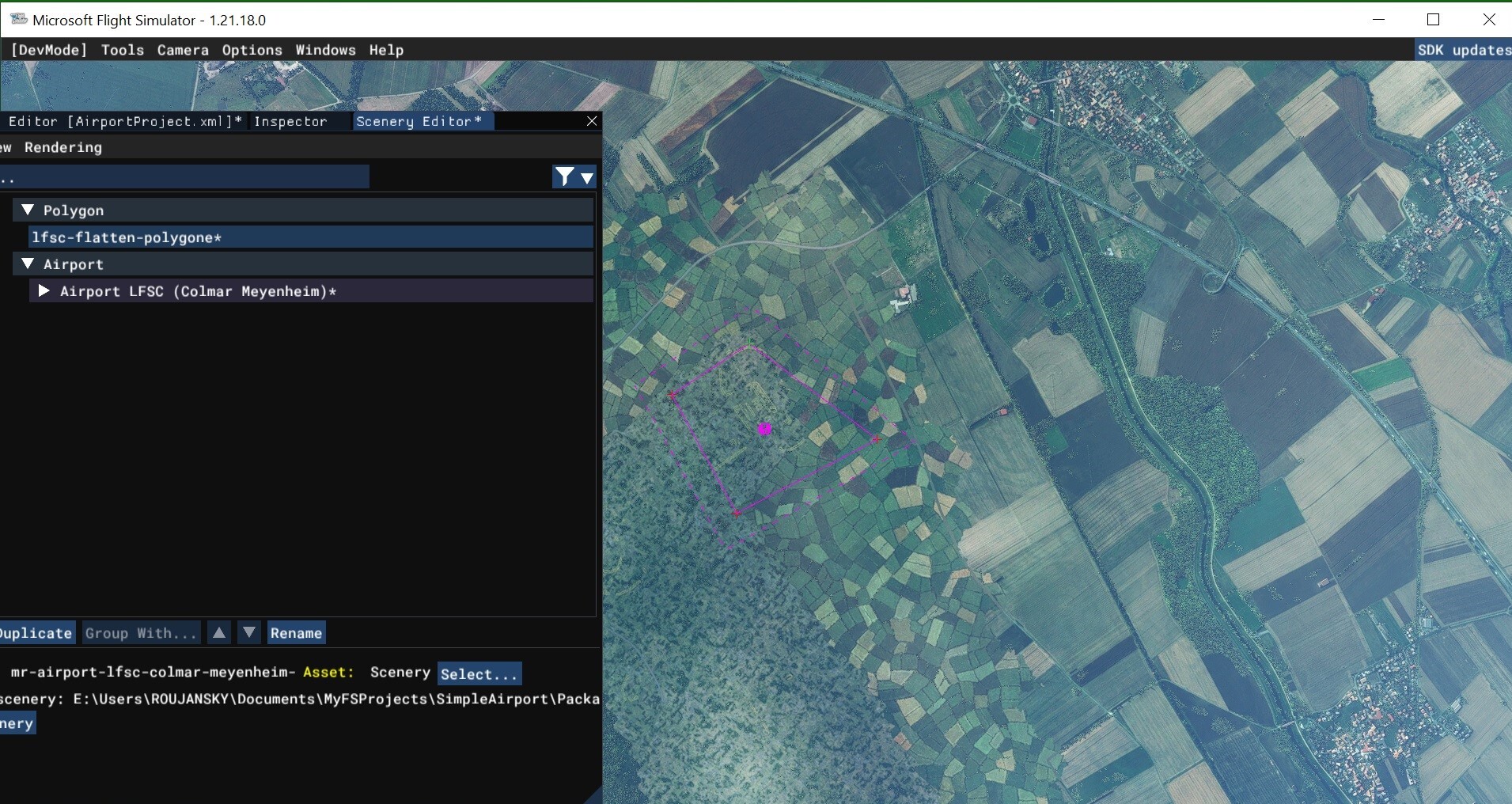
Task: Collapse the Polygon group
Action: [x=28, y=210]
